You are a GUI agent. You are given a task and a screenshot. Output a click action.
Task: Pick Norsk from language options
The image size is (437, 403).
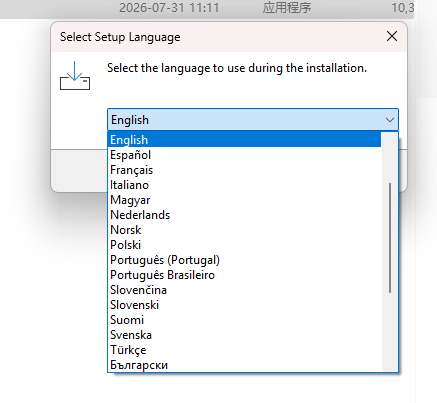(244, 230)
